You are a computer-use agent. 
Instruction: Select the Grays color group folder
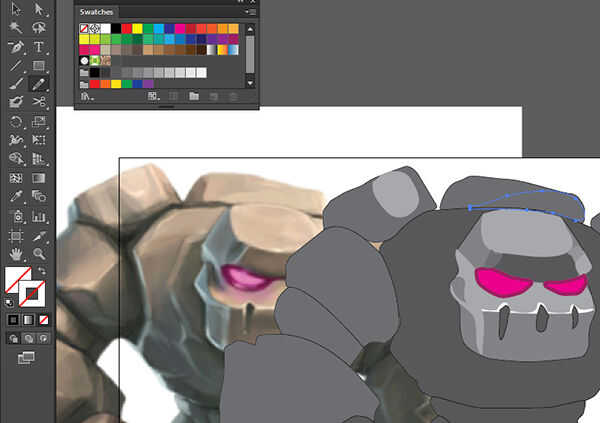coord(84,72)
